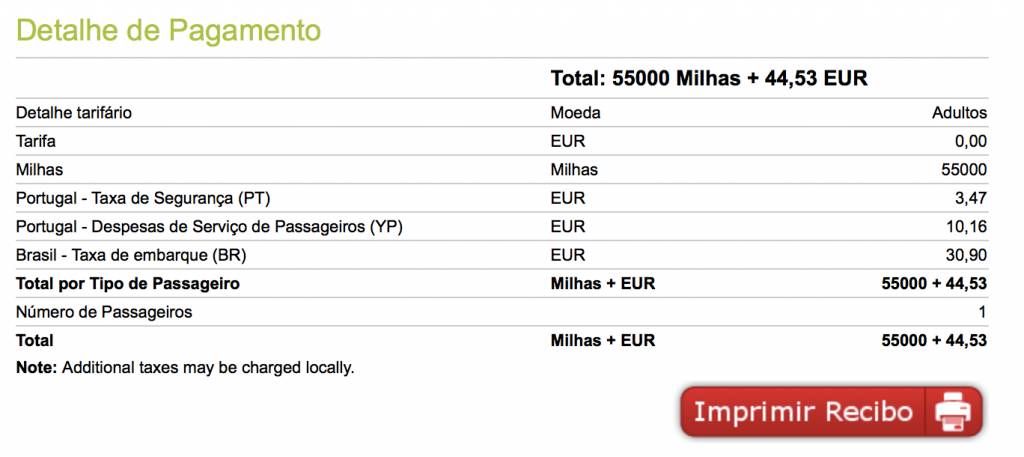This screenshot has width=1024, height=457.
Task: Select Portugal - Taxa de Segurança (PT) row
Action: (502, 198)
